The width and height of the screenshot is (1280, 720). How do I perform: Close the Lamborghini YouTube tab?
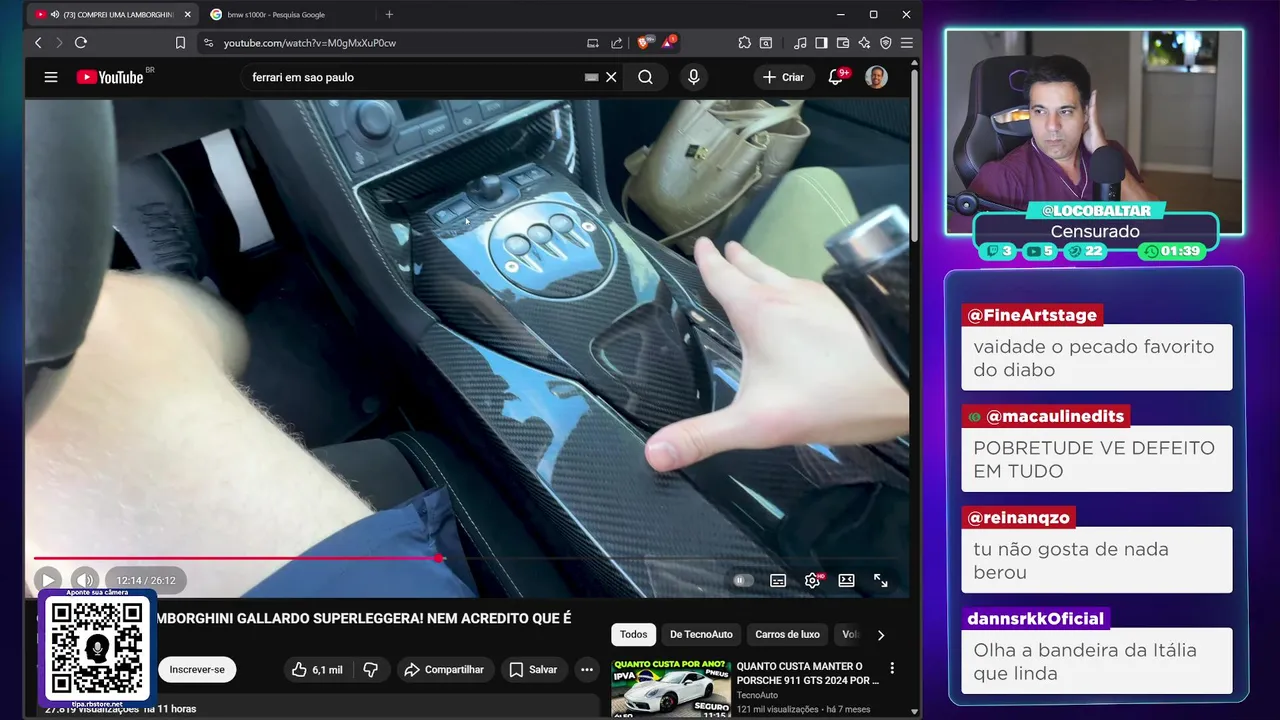coord(187,14)
